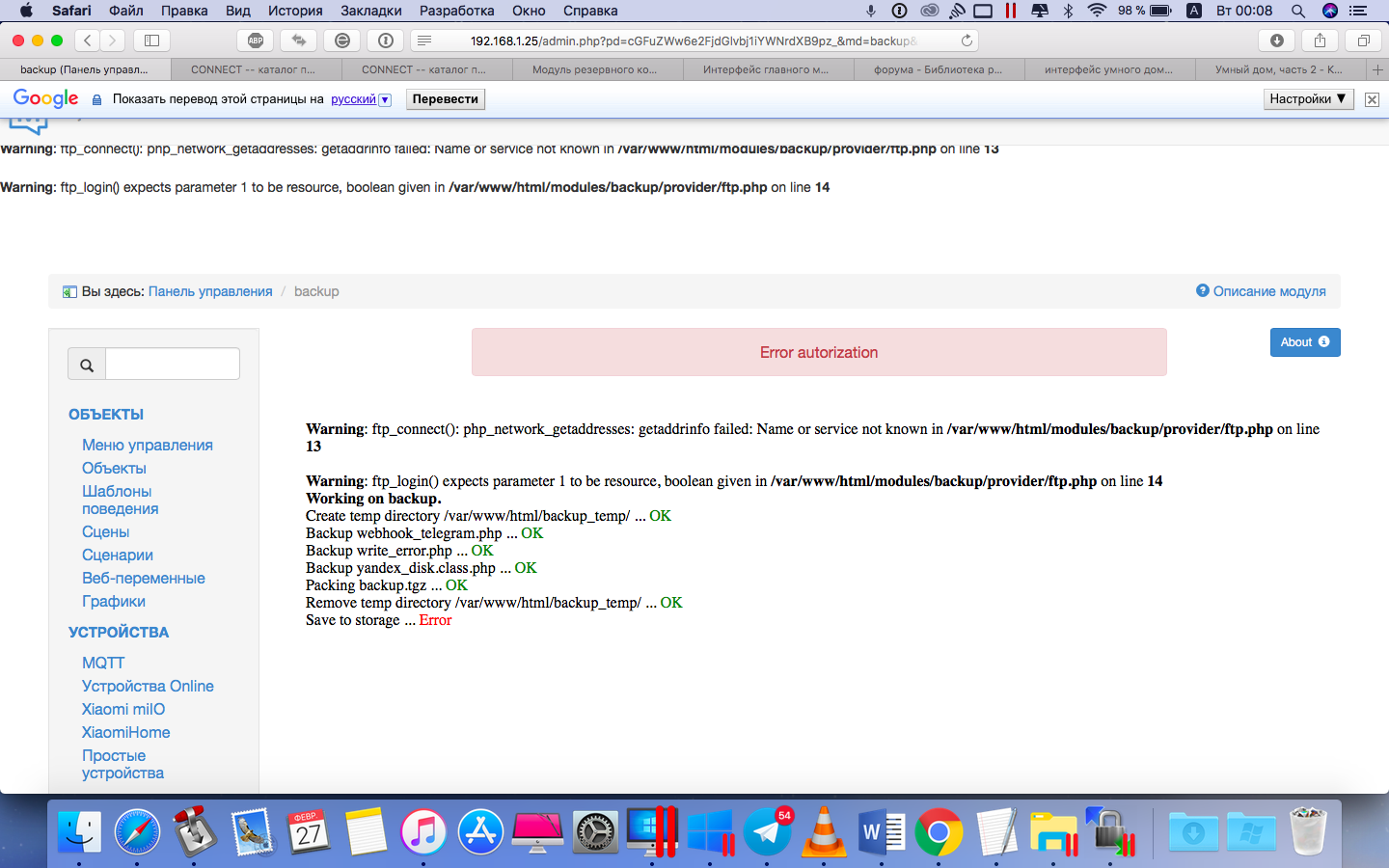Reload the current page
This screenshot has width=1389, height=868.
click(967, 41)
